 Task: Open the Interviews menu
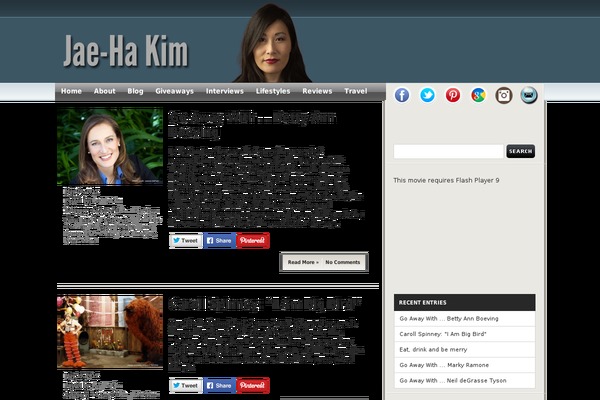coord(225,91)
